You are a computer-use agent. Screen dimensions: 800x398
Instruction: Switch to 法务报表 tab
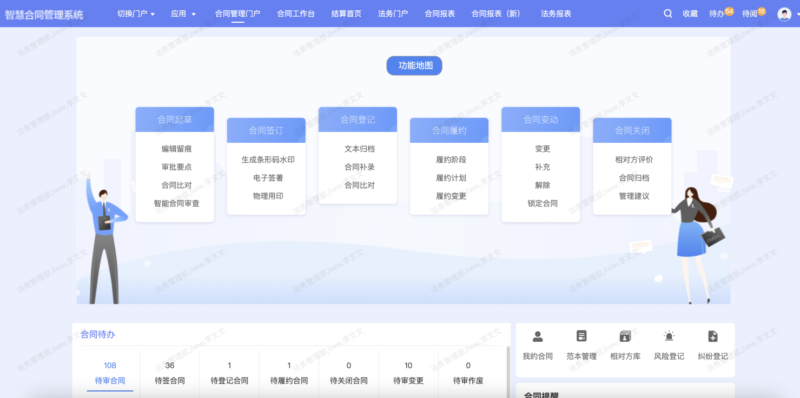pyautogui.click(x=556, y=14)
